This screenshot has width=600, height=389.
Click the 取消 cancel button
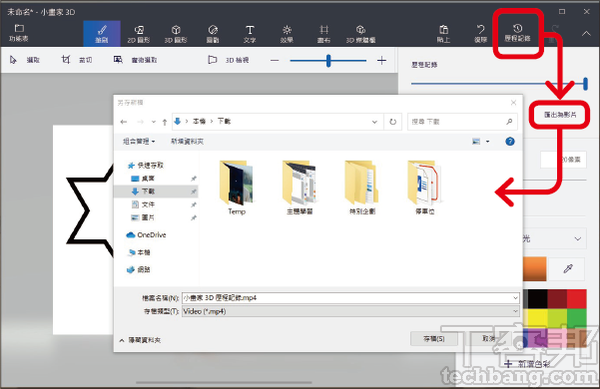[x=488, y=339]
